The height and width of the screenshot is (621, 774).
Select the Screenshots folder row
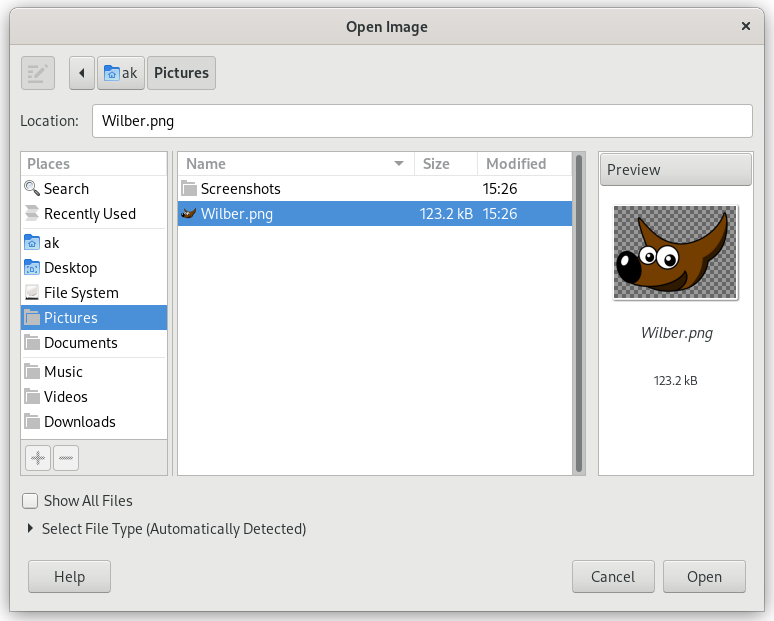tap(375, 189)
